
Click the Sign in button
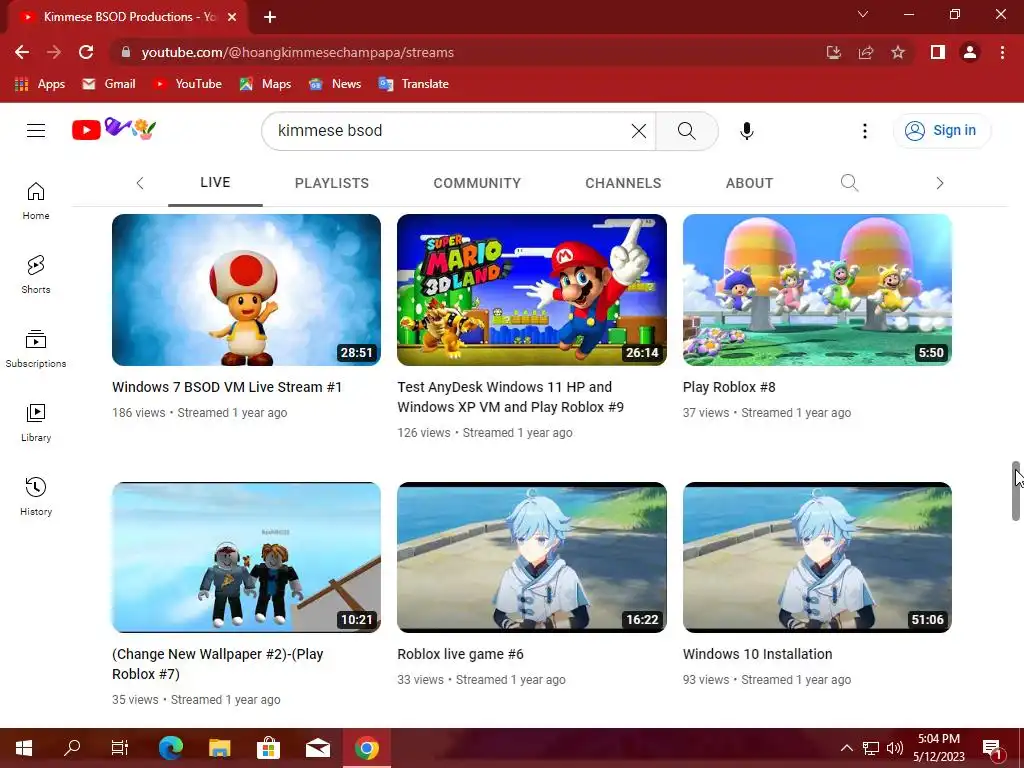point(941,131)
